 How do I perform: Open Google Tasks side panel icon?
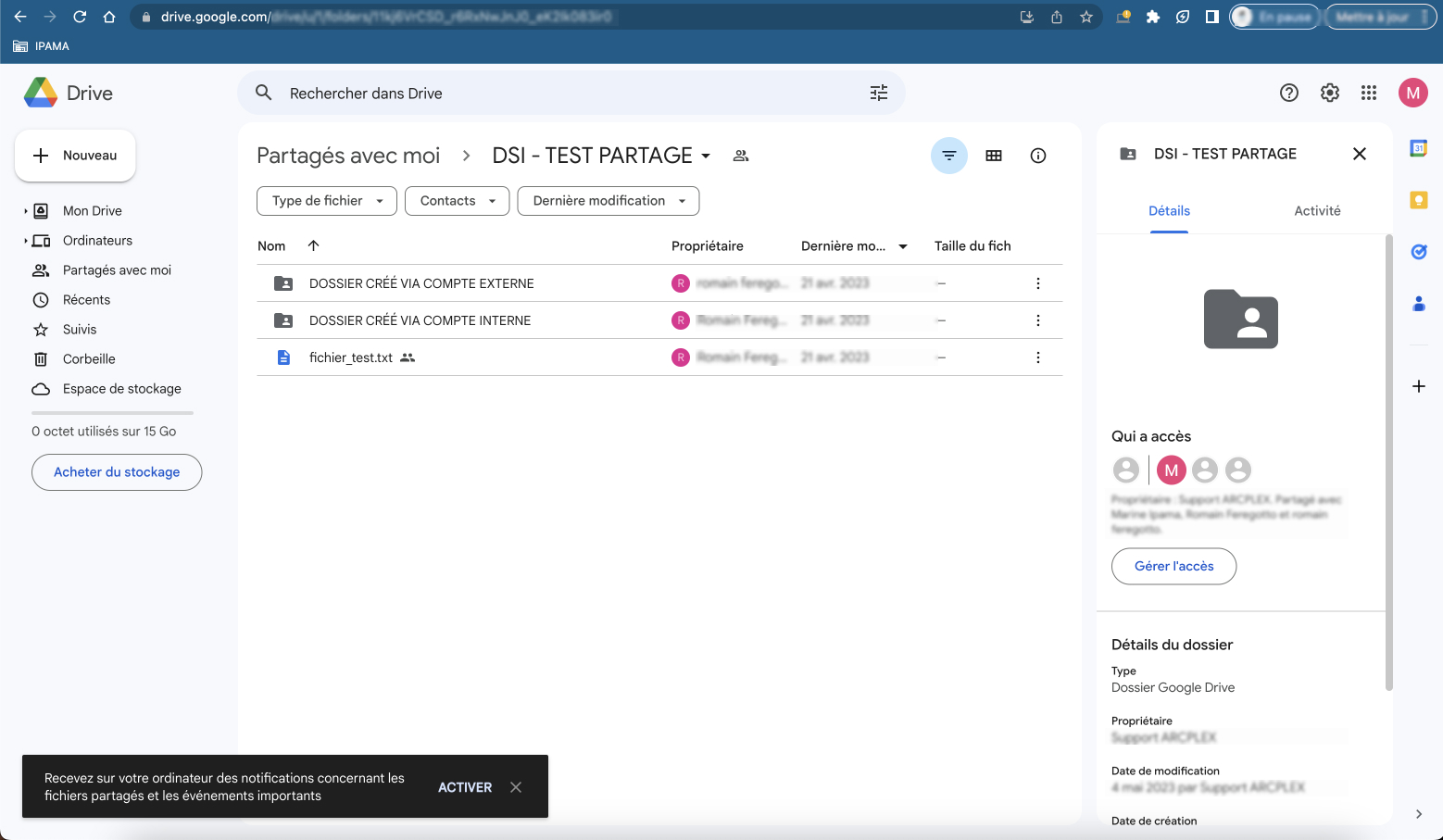tap(1419, 252)
